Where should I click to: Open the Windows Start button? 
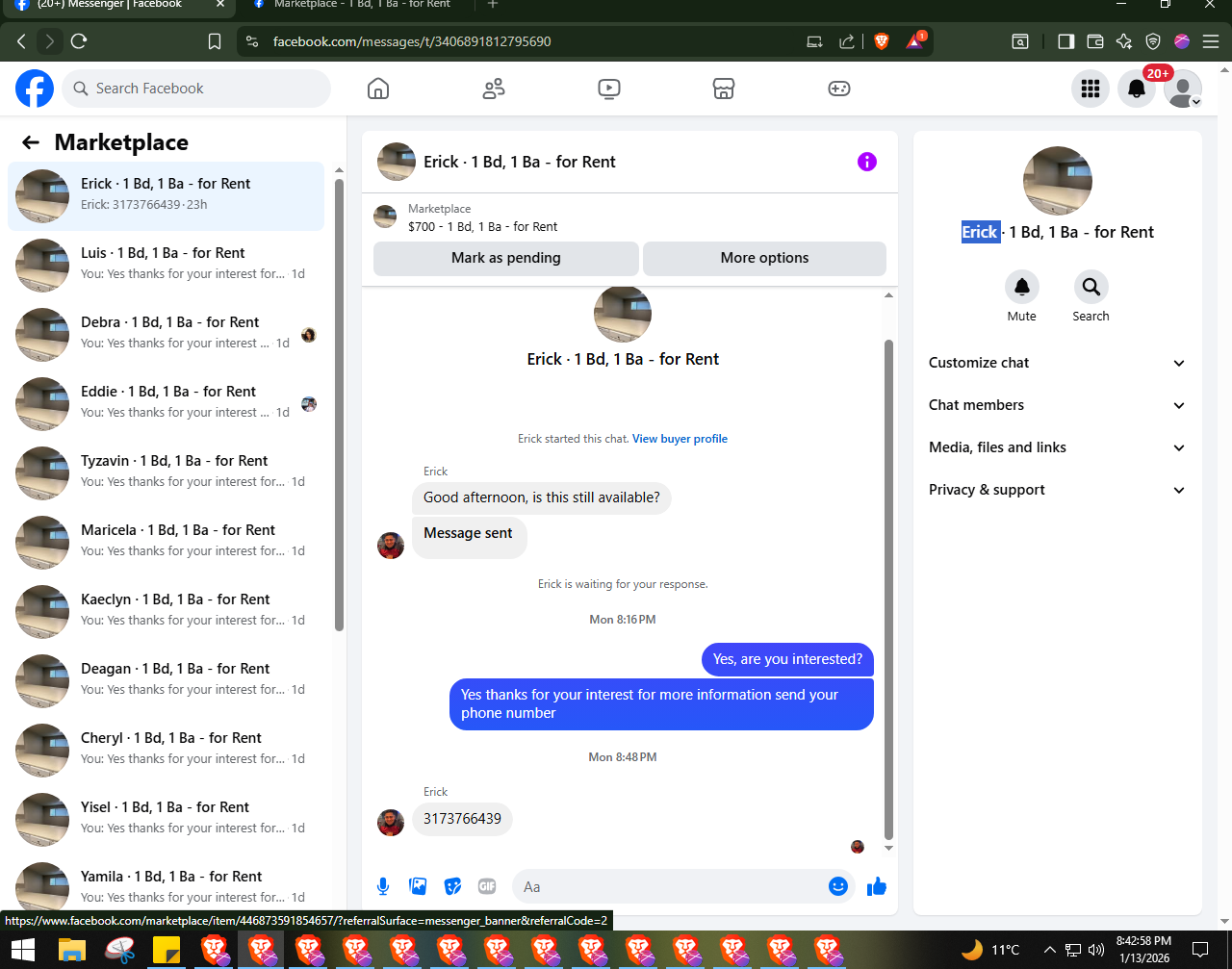tap(22, 950)
